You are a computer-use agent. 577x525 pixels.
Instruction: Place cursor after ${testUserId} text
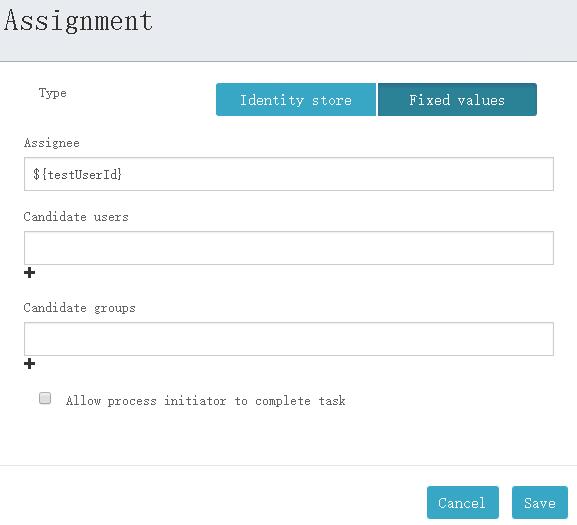[x=124, y=174]
